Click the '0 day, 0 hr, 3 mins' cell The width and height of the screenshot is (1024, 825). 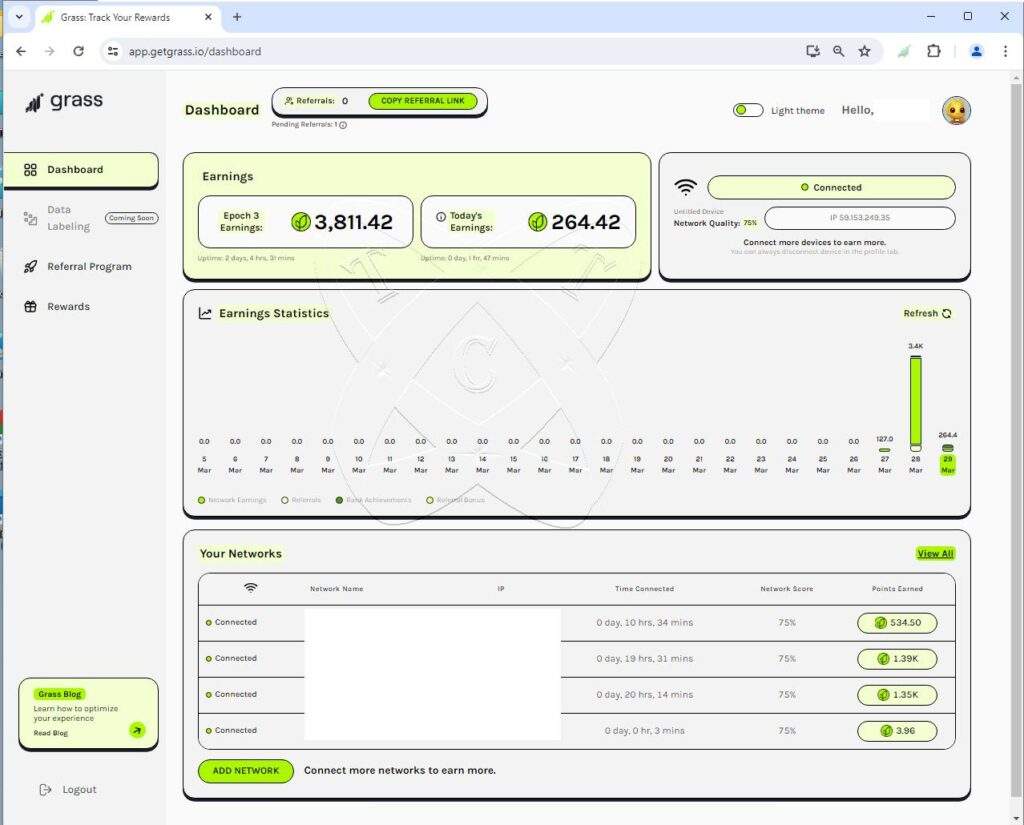(645, 731)
